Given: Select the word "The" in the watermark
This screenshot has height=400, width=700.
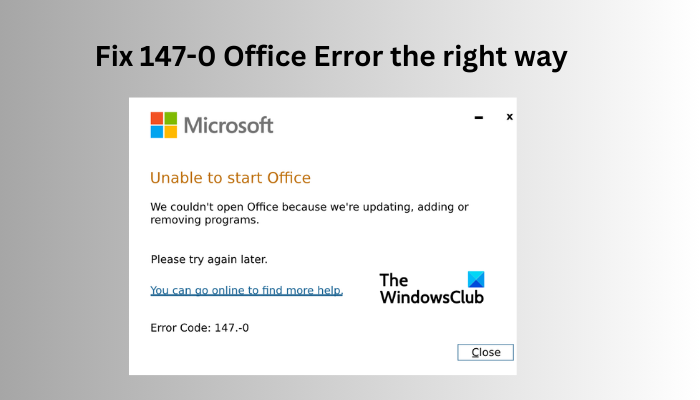Looking at the screenshot, I should (x=394, y=281).
